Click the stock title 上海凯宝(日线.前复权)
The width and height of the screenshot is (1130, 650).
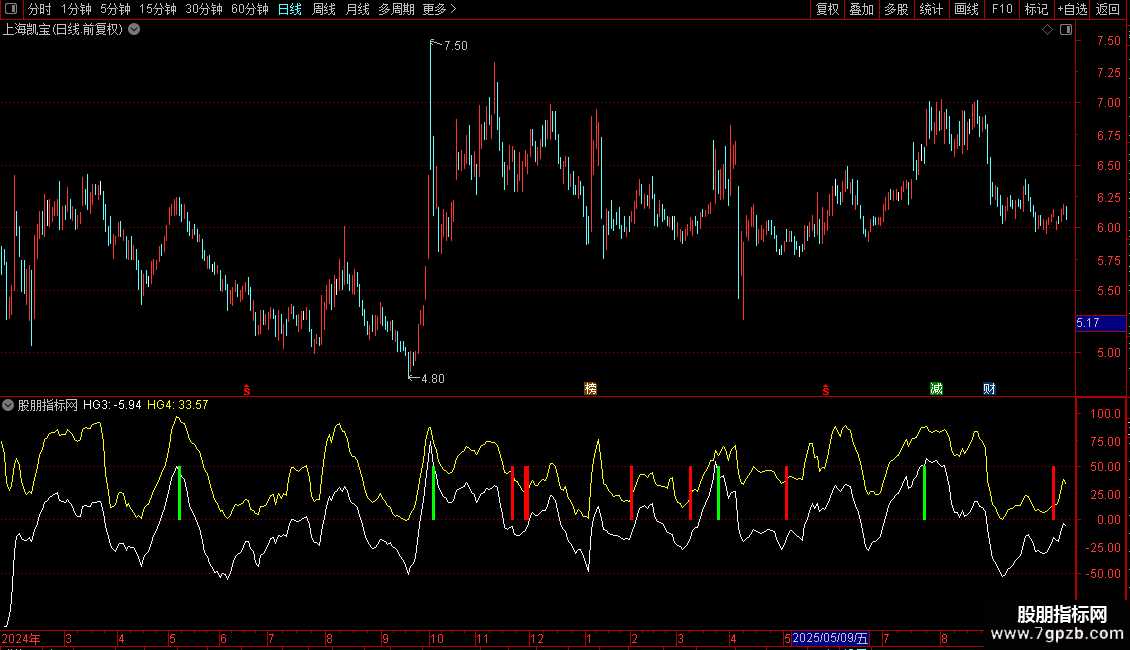(63, 30)
